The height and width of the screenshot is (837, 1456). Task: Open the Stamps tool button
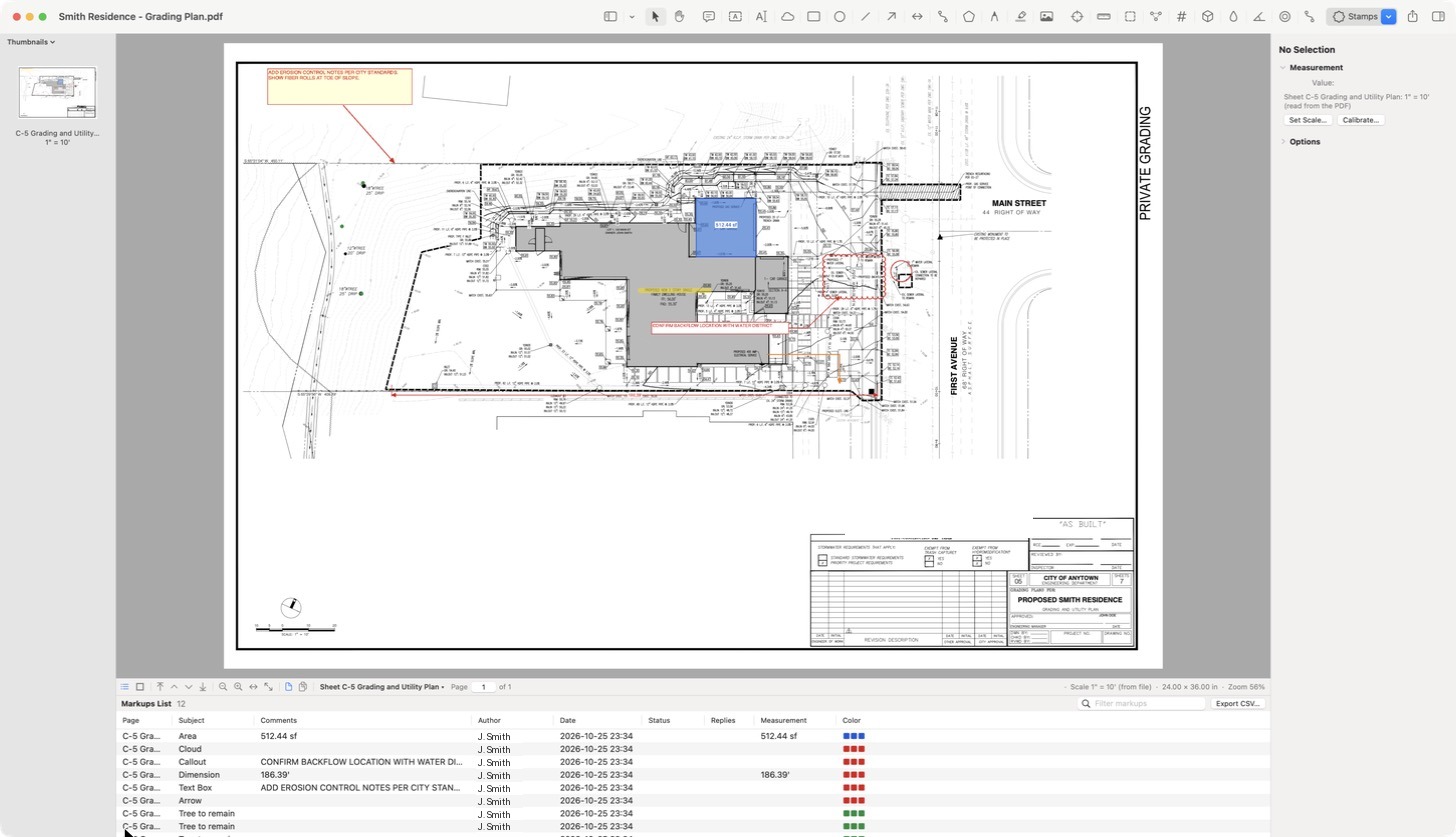pos(1355,17)
